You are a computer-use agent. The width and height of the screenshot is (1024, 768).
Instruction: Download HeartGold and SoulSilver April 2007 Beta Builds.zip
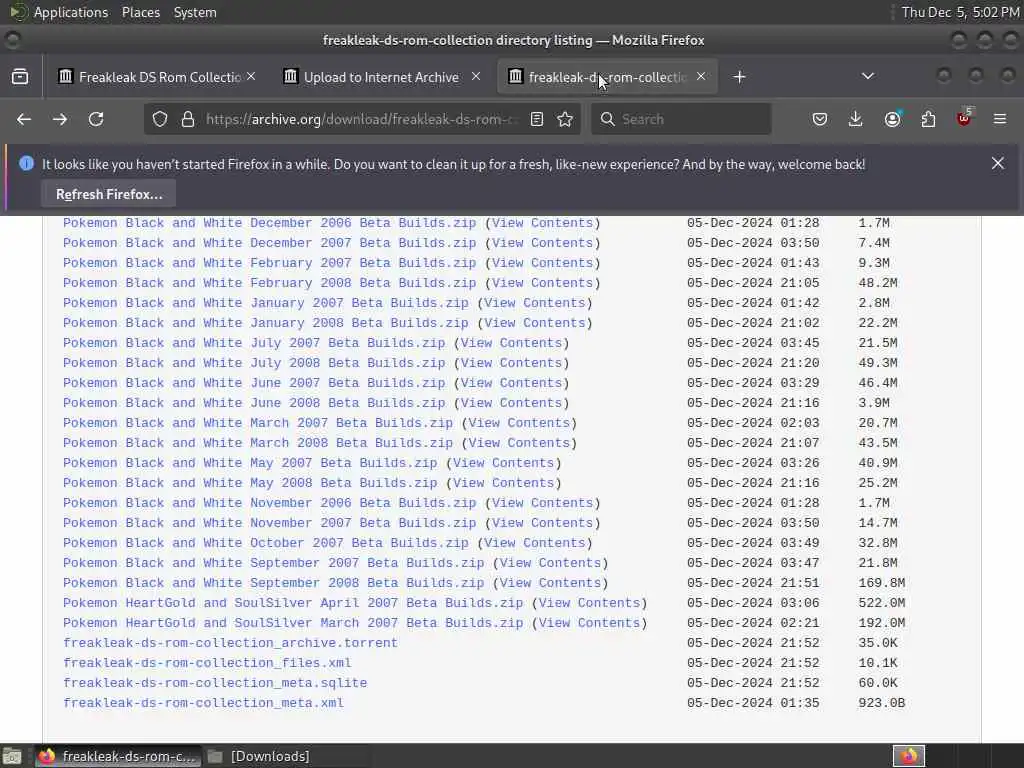click(x=293, y=603)
